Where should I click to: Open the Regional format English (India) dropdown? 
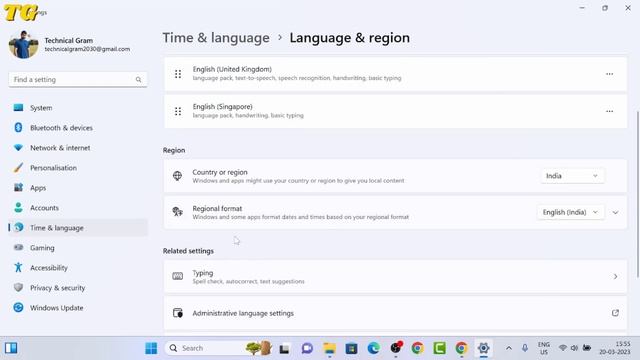pyautogui.click(x=570, y=212)
